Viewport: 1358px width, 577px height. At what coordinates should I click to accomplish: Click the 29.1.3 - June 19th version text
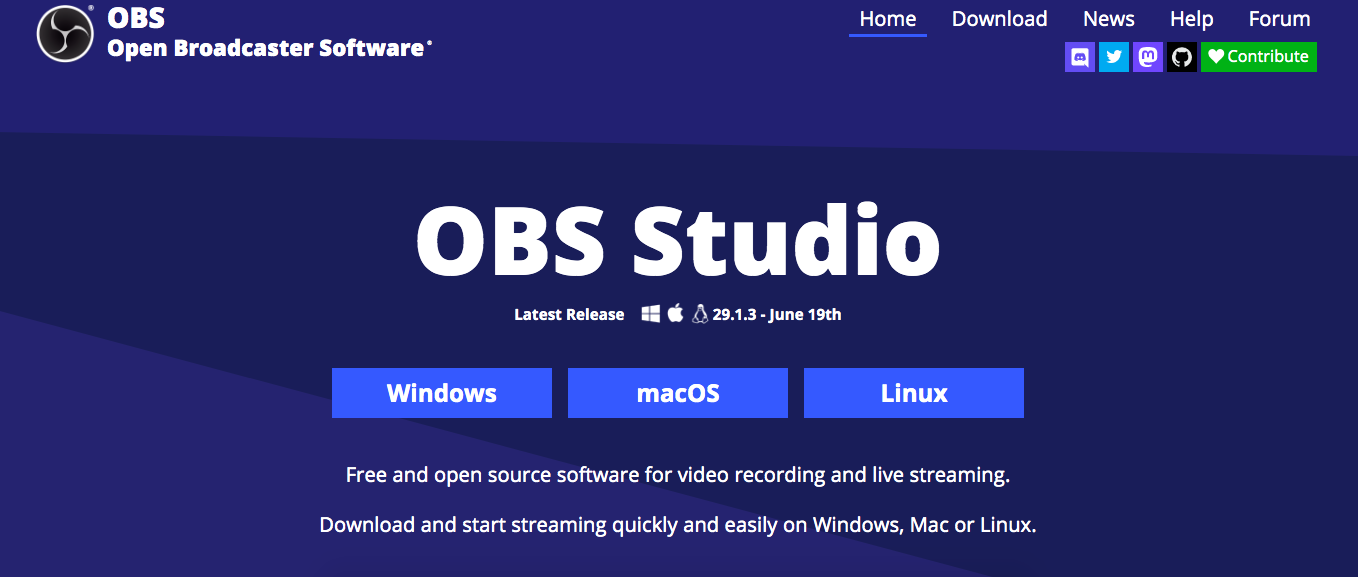[777, 314]
